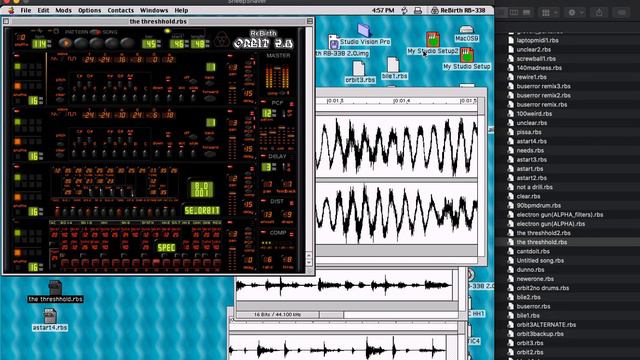Open the Finder action gear dropdown
640x360 pixels.
tap(576, 13)
